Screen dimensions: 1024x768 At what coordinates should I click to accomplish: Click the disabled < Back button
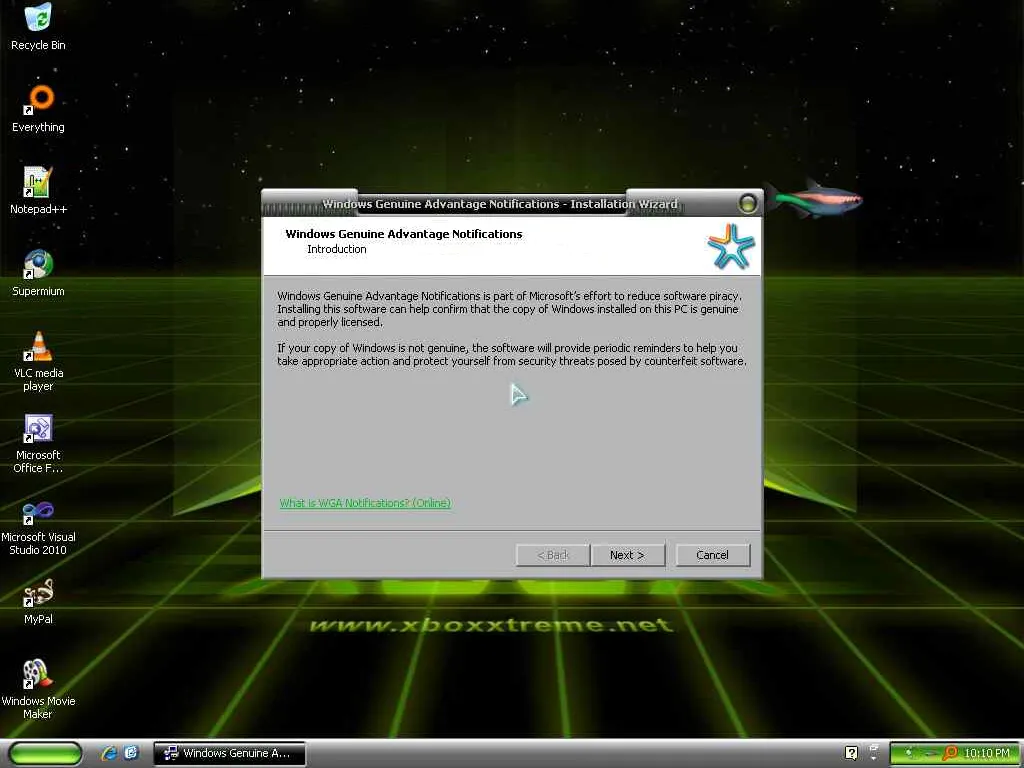pyautogui.click(x=552, y=555)
